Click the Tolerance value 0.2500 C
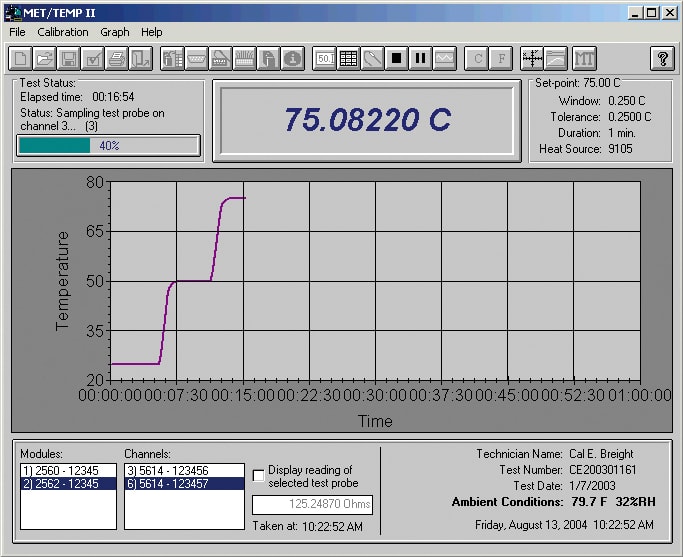This screenshot has height=557, width=683. coord(629,117)
